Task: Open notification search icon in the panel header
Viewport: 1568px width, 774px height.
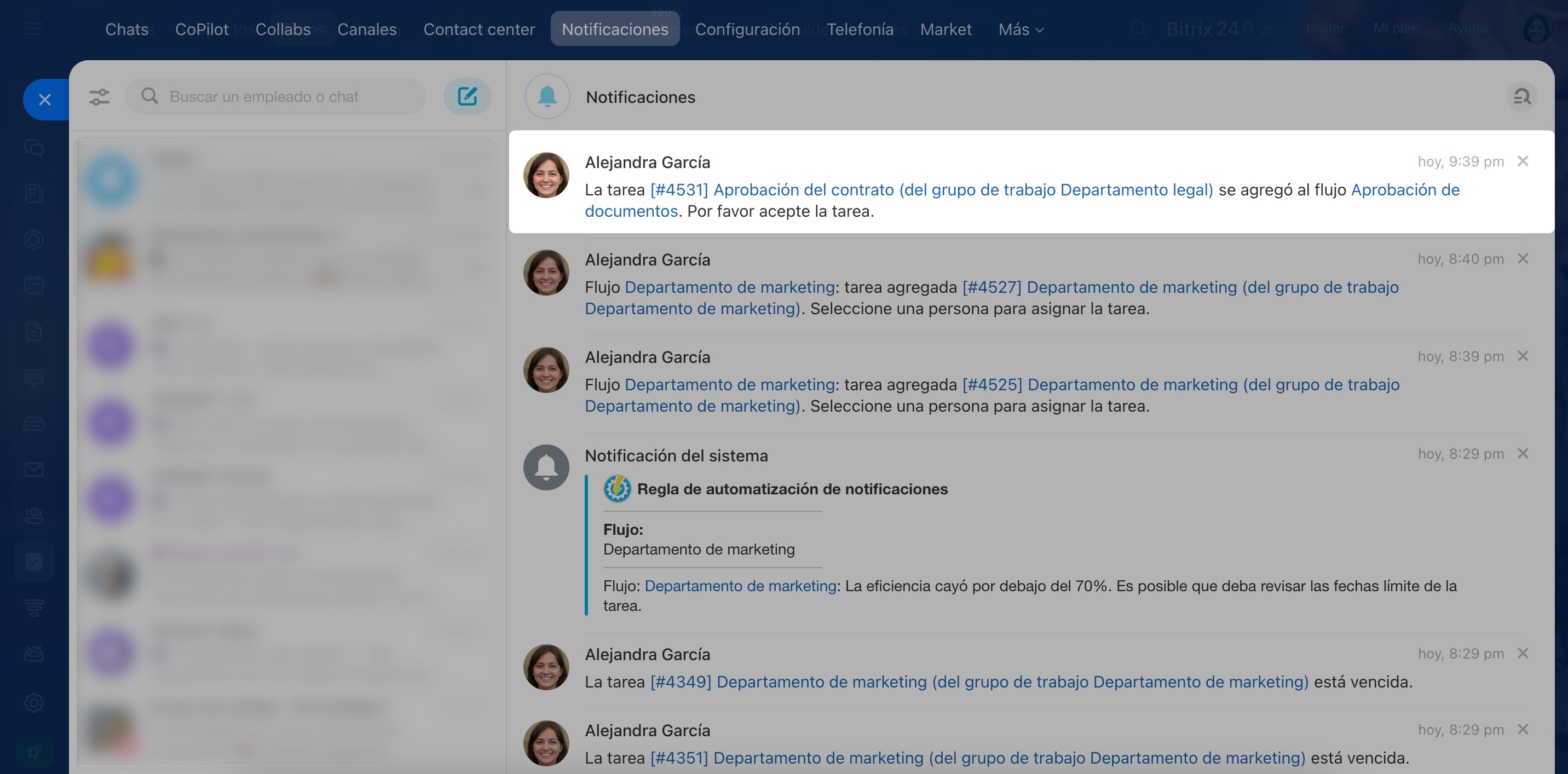Action: [1522, 97]
